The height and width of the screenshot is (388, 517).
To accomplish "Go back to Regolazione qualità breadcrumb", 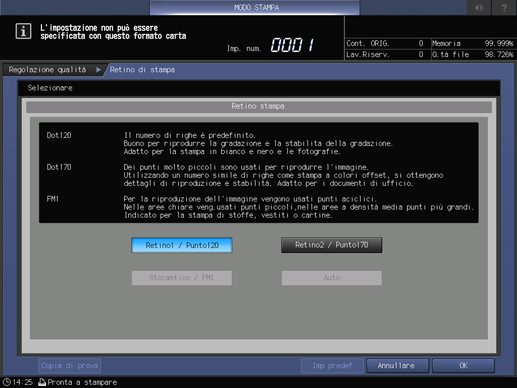I will 47,70.
